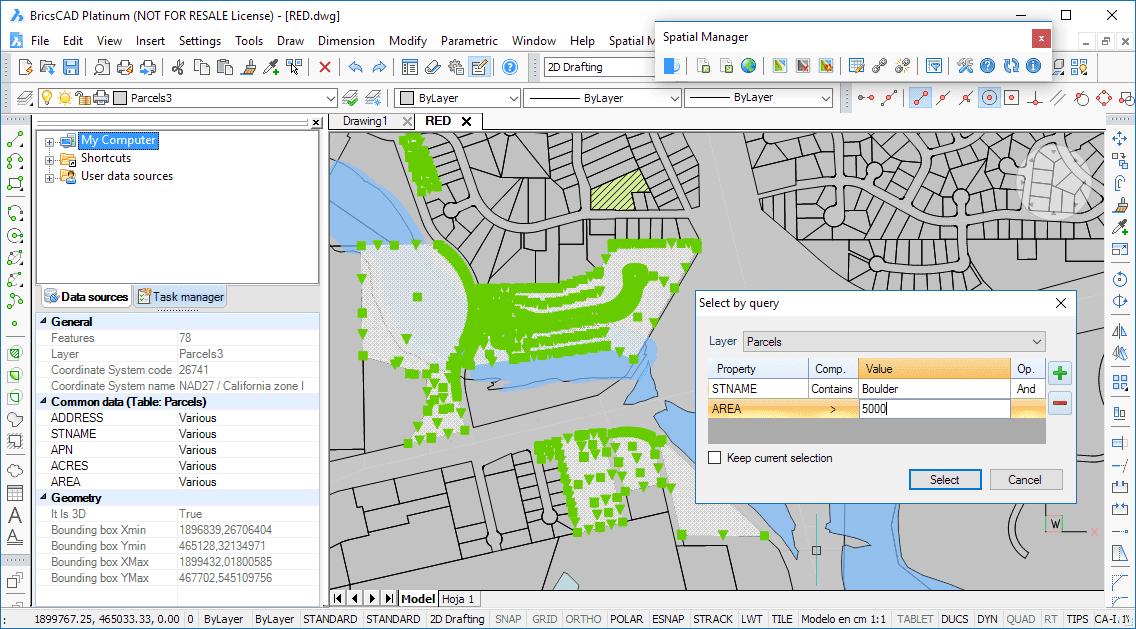Toggle POLAR tracking in the status bar
The width and height of the screenshot is (1136, 629).
tap(626, 619)
